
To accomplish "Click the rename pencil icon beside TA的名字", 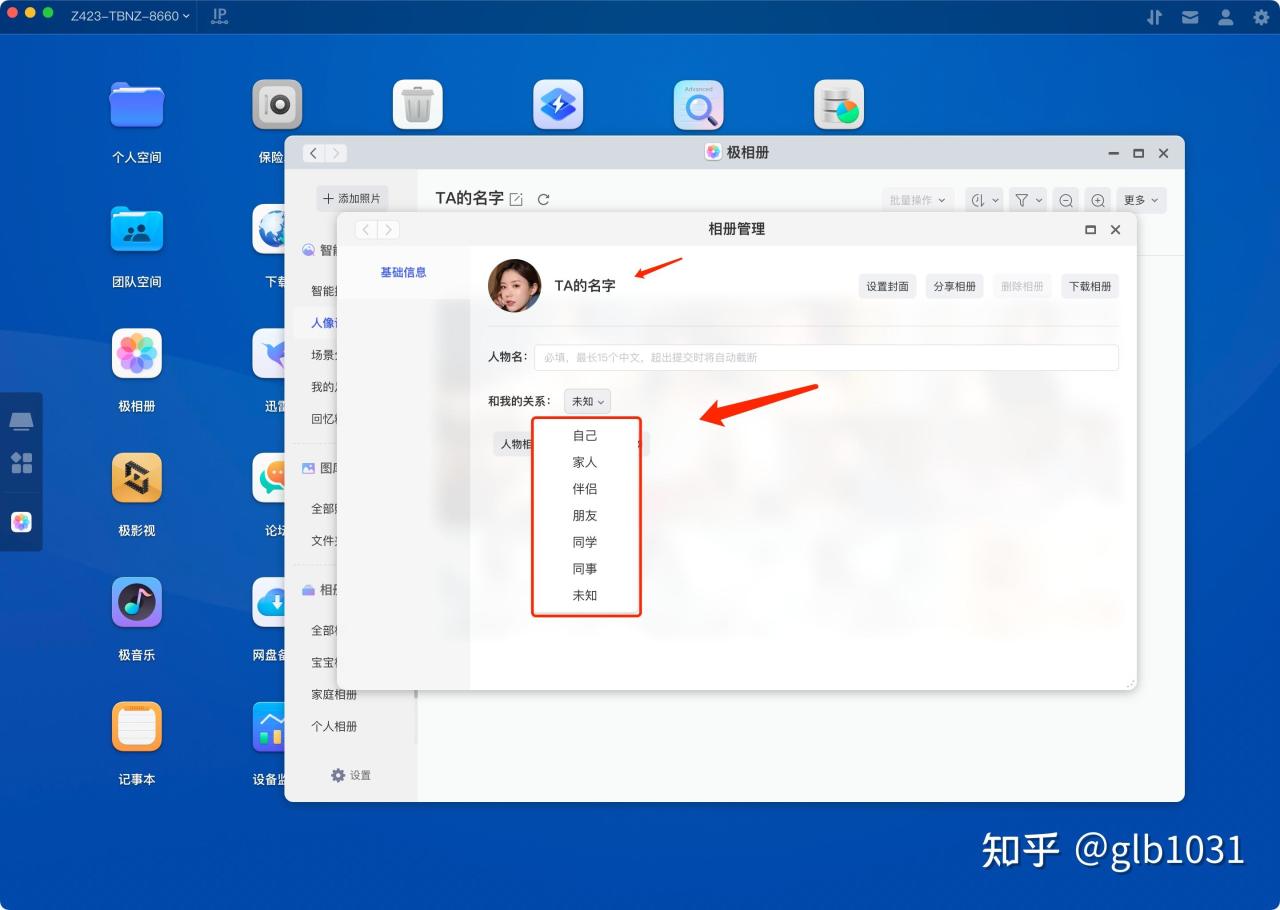I will point(516,198).
